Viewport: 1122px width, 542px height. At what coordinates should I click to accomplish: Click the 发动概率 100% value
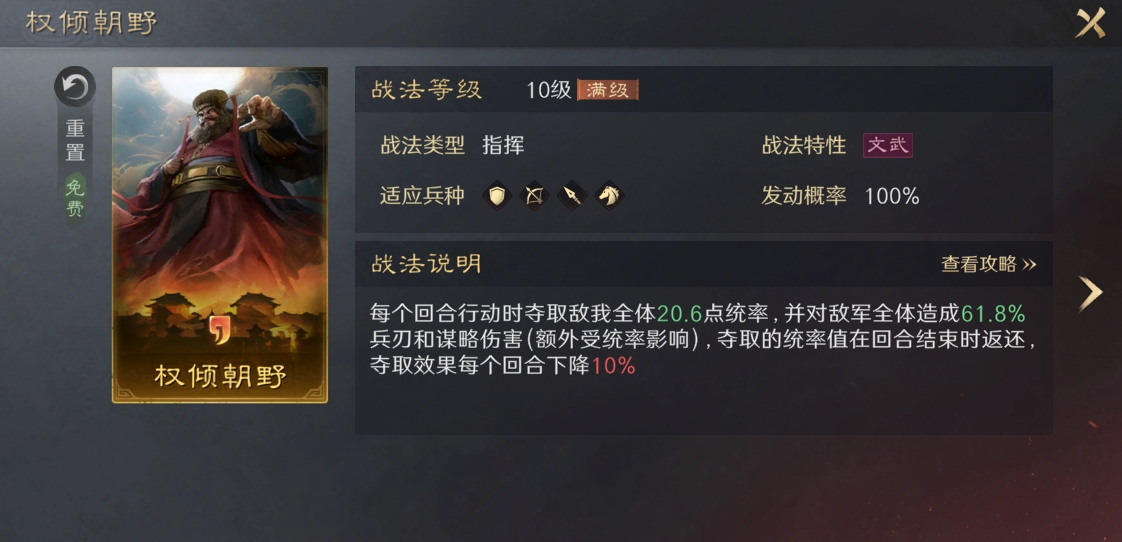pos(892,196)
